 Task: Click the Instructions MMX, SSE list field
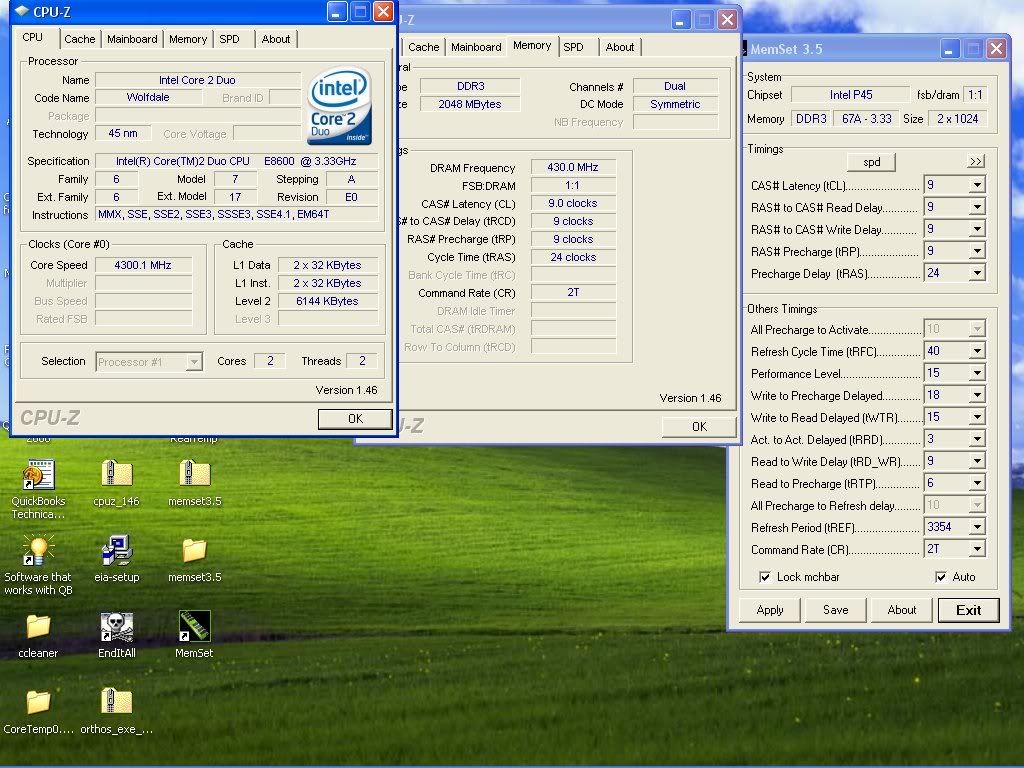coord(236,214)
